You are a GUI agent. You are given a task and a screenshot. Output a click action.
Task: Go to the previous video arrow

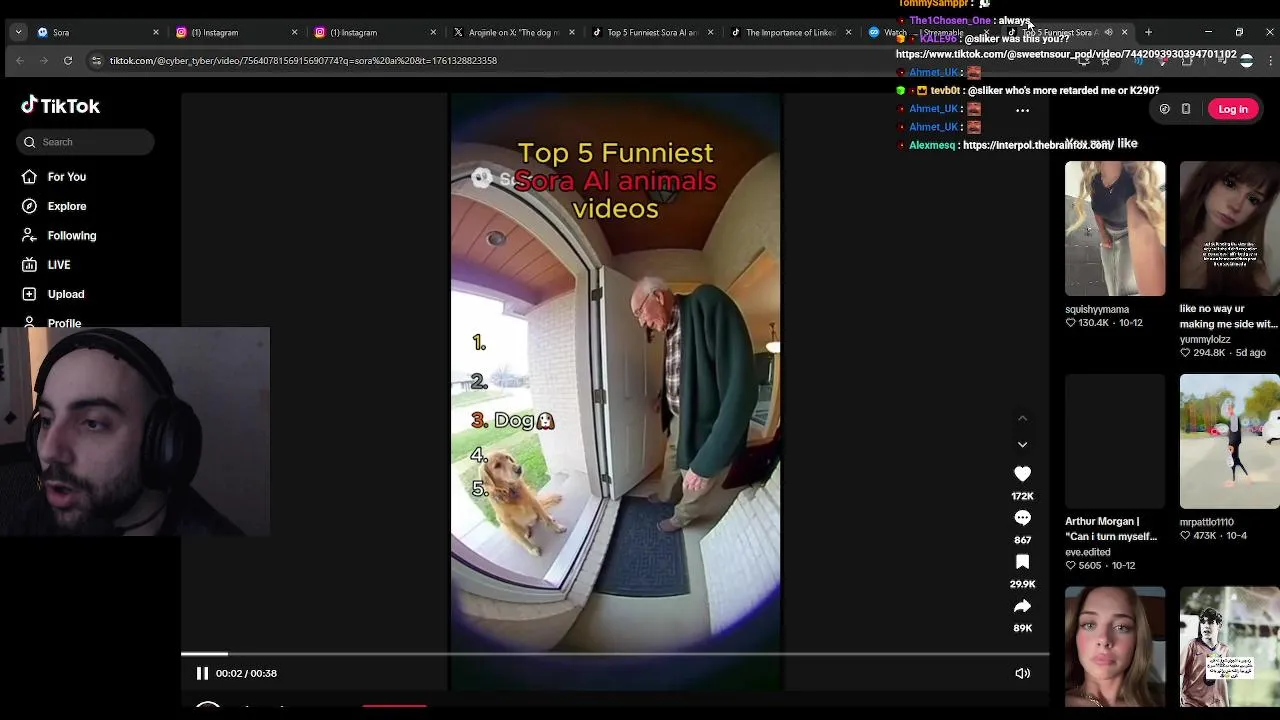pos(1022,418)
